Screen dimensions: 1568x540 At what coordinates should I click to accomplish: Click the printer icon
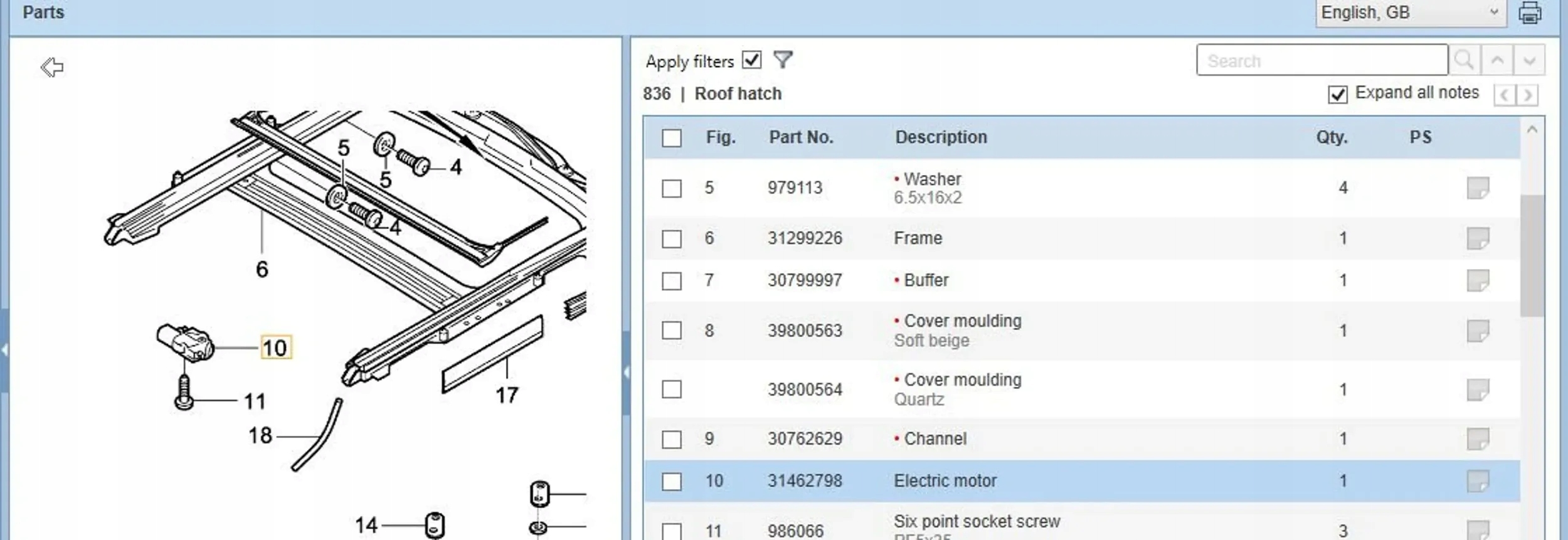pyautogui.click(x=1530, y=13)
